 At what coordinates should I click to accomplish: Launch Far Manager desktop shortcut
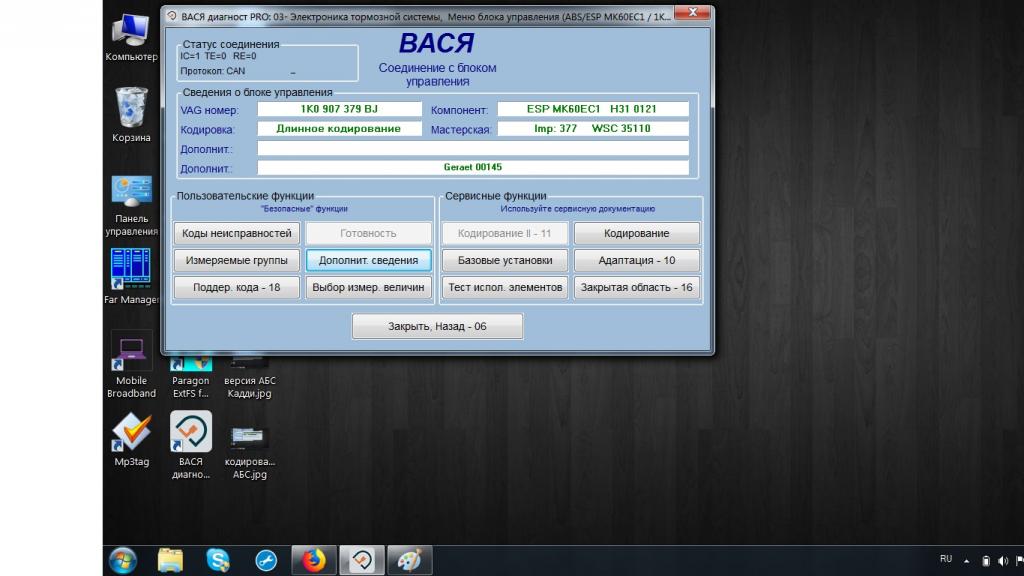(131, 276)
